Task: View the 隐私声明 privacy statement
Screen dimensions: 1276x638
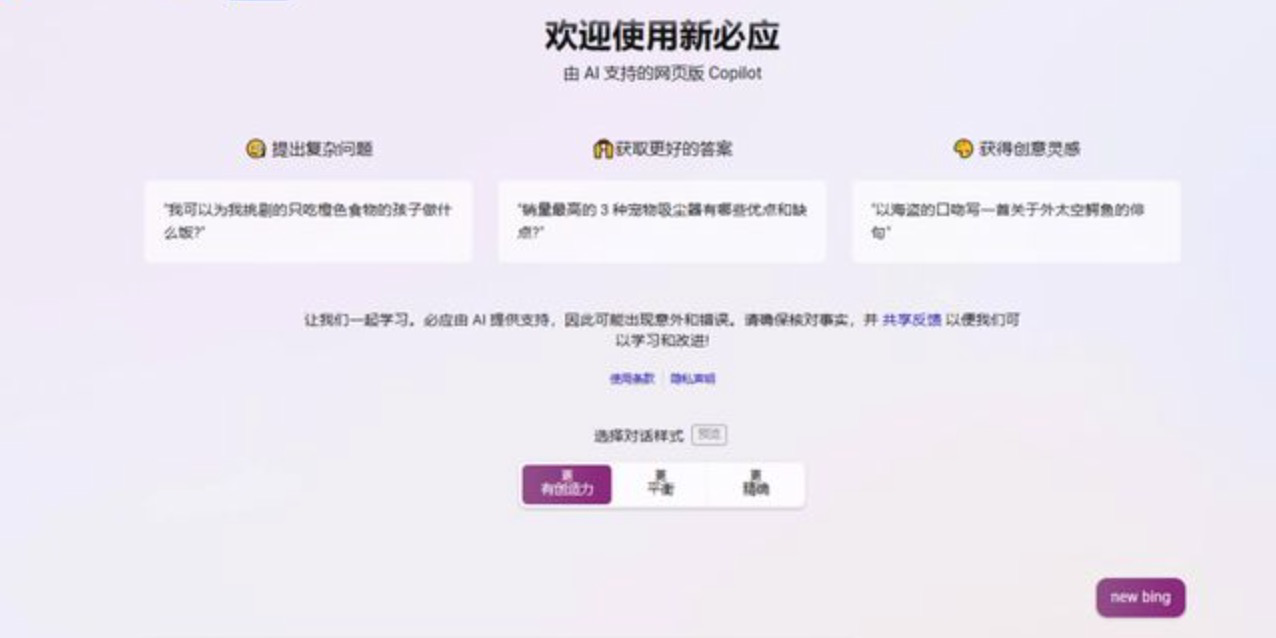Action: [693, 379]
